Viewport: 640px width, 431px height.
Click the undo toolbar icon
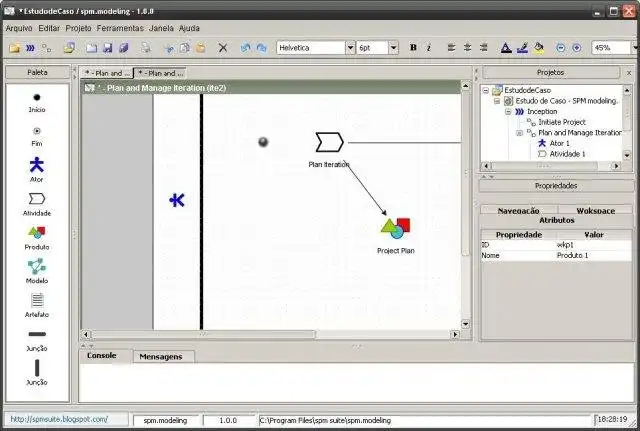click(x=246, y=48)
